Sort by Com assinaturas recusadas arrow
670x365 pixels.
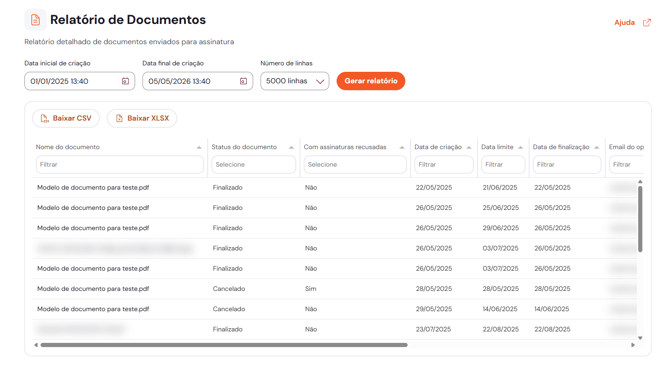(x=402, y=147)
